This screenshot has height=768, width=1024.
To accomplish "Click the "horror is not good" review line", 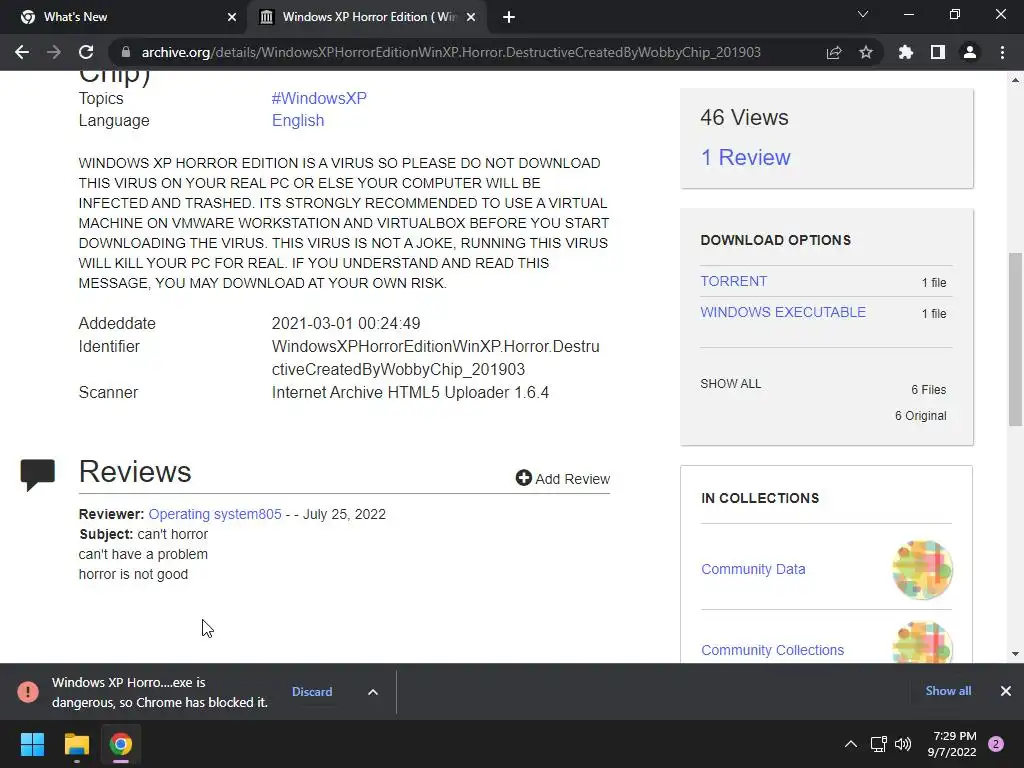I will click(x=133, y=574).
